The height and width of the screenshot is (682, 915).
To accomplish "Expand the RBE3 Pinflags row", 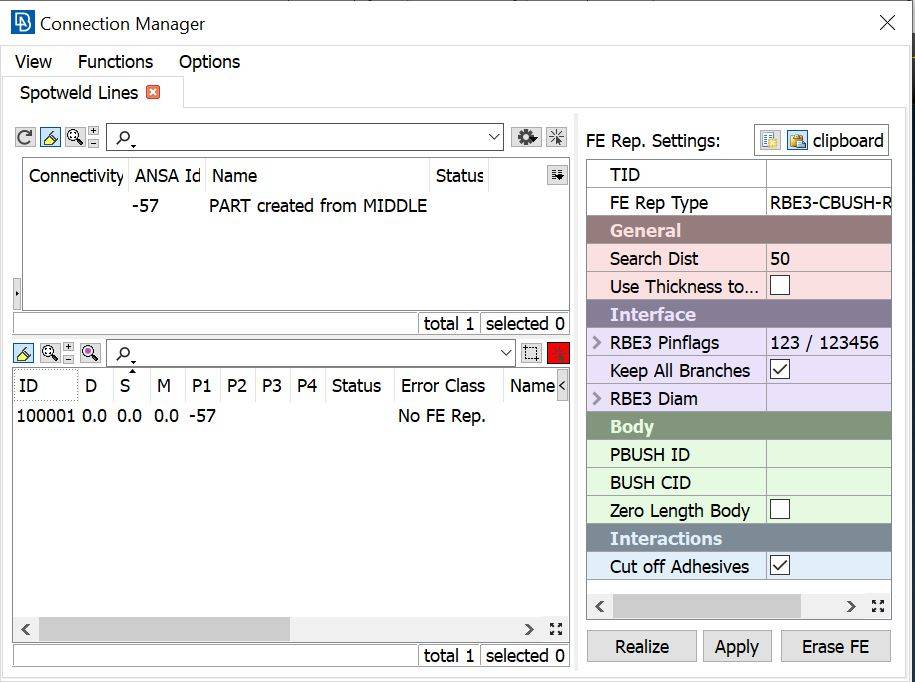I will coord(597,343).
